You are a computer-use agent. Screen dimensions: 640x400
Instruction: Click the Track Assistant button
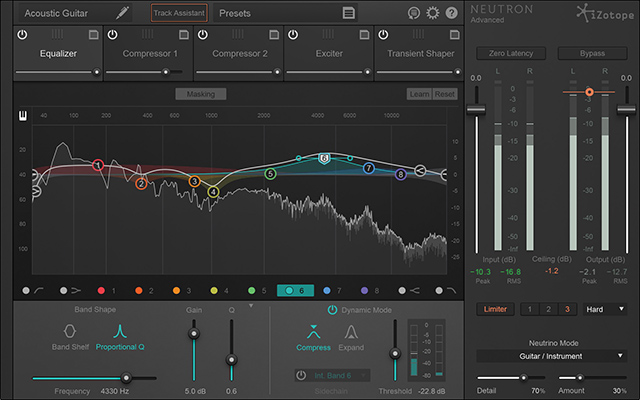coord(180,14)
